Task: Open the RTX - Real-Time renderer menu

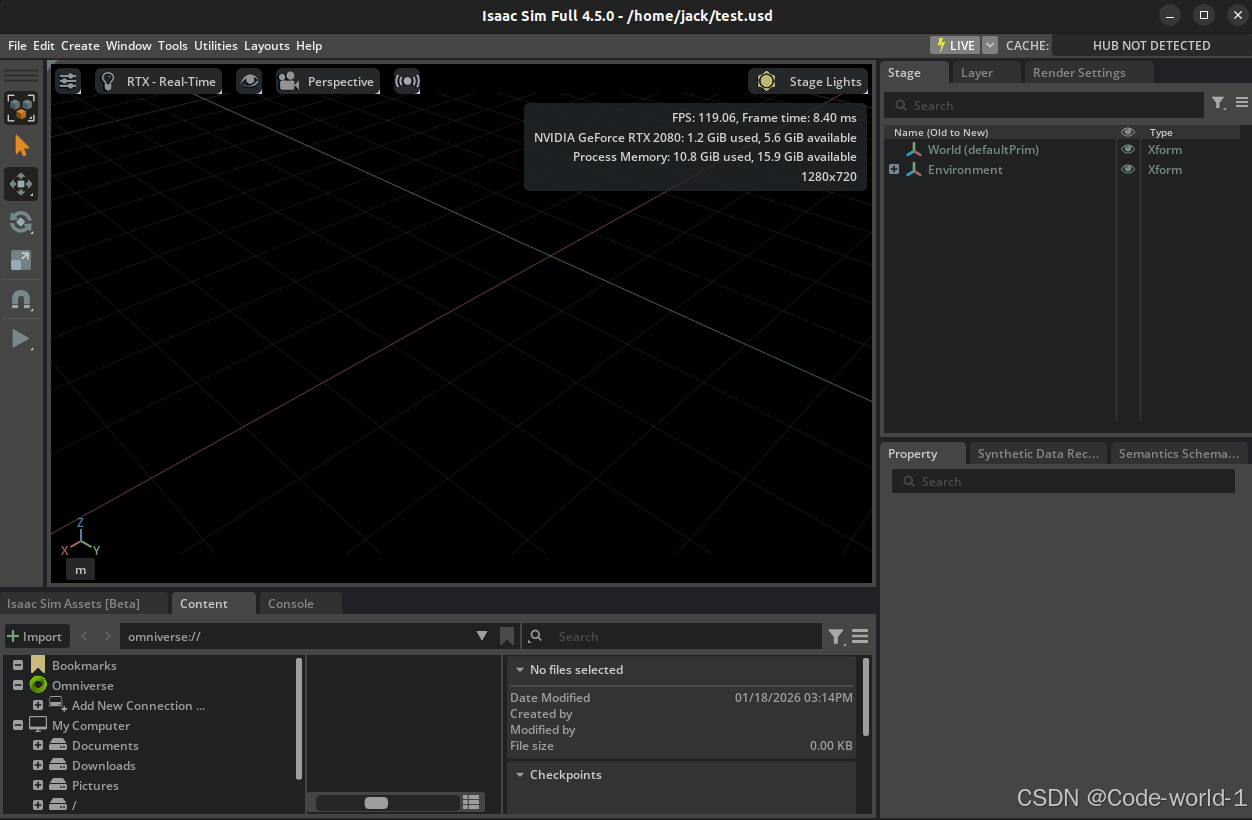Action: click(158, 81)
